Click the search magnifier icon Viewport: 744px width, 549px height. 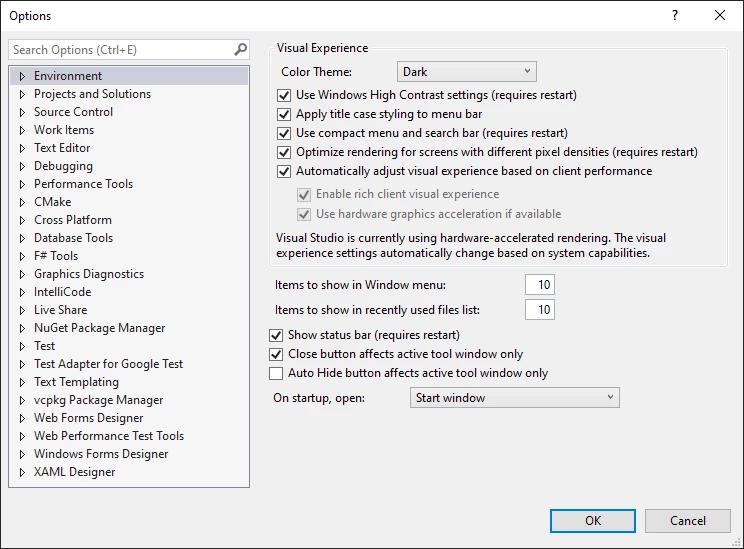[x=241, y=49]
